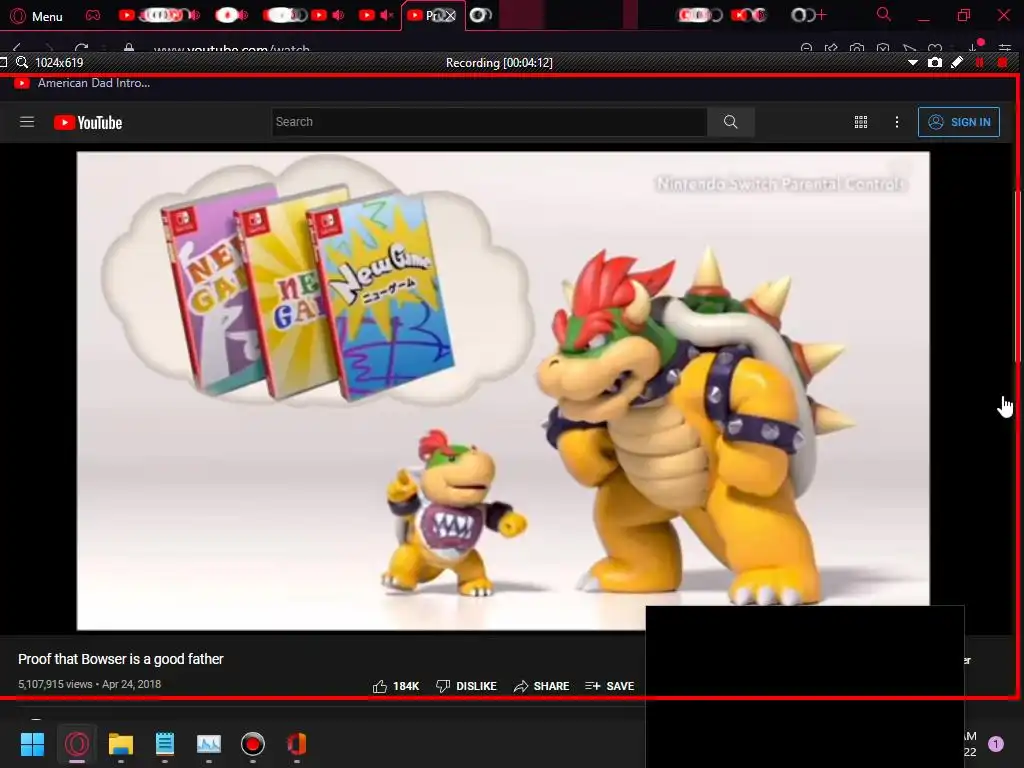Click title "Proof that Bowser is a good father"
This screenshot has width=1024, height=768.
point(121,659)
